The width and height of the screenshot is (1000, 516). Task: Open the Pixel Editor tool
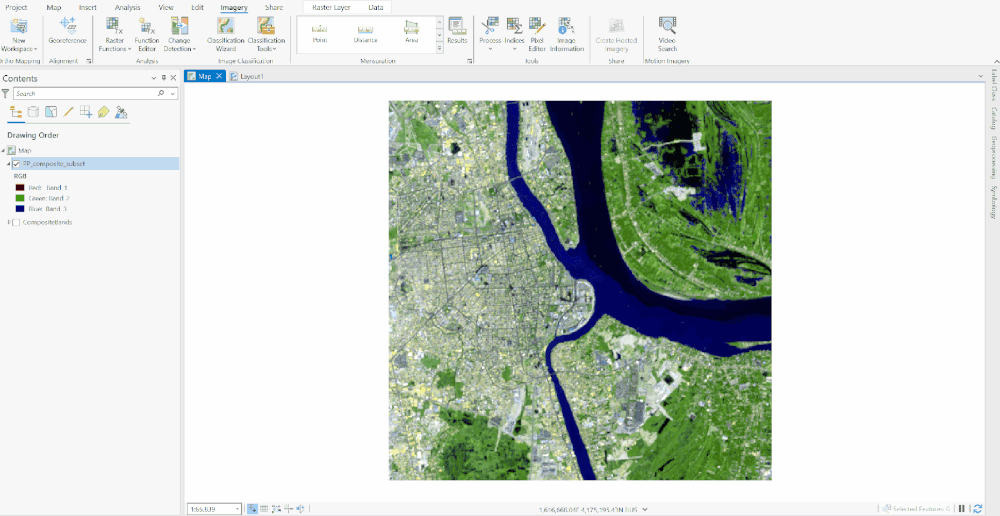[537, 35]
